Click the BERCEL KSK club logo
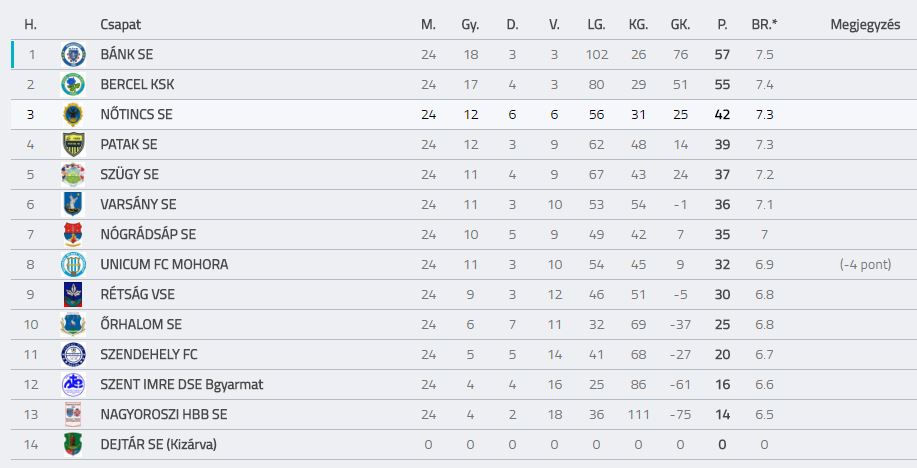 (x=73, y=84)
